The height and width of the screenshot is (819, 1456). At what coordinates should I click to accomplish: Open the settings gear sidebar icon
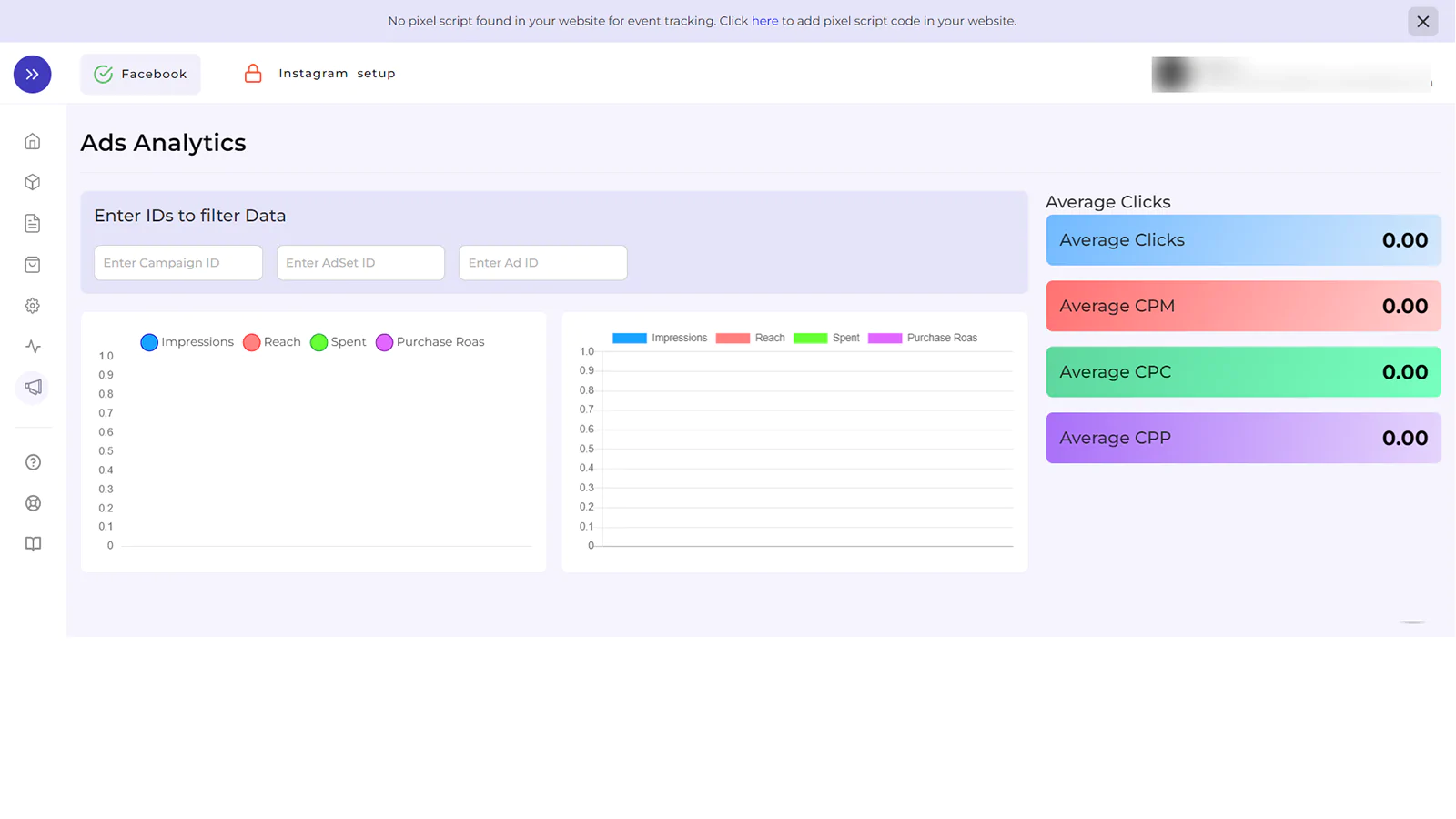coord(33,306)
